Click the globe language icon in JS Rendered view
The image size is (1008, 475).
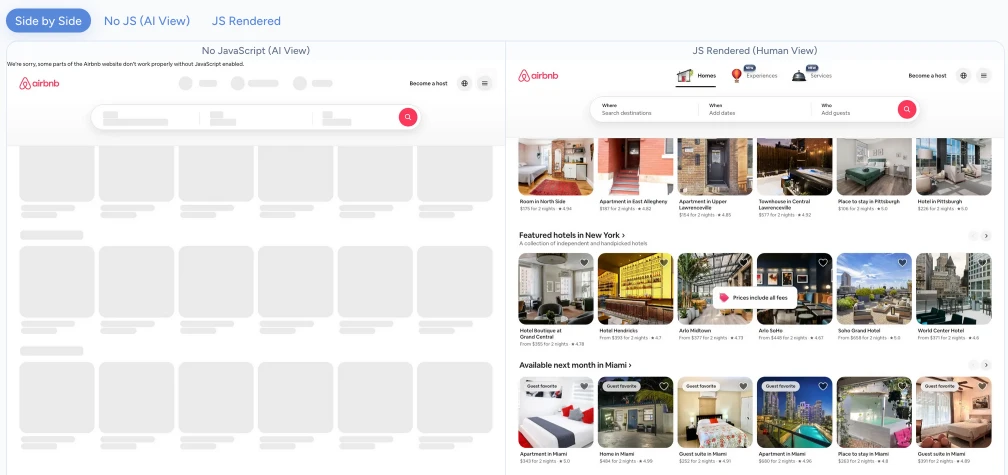tap(963, 76)
